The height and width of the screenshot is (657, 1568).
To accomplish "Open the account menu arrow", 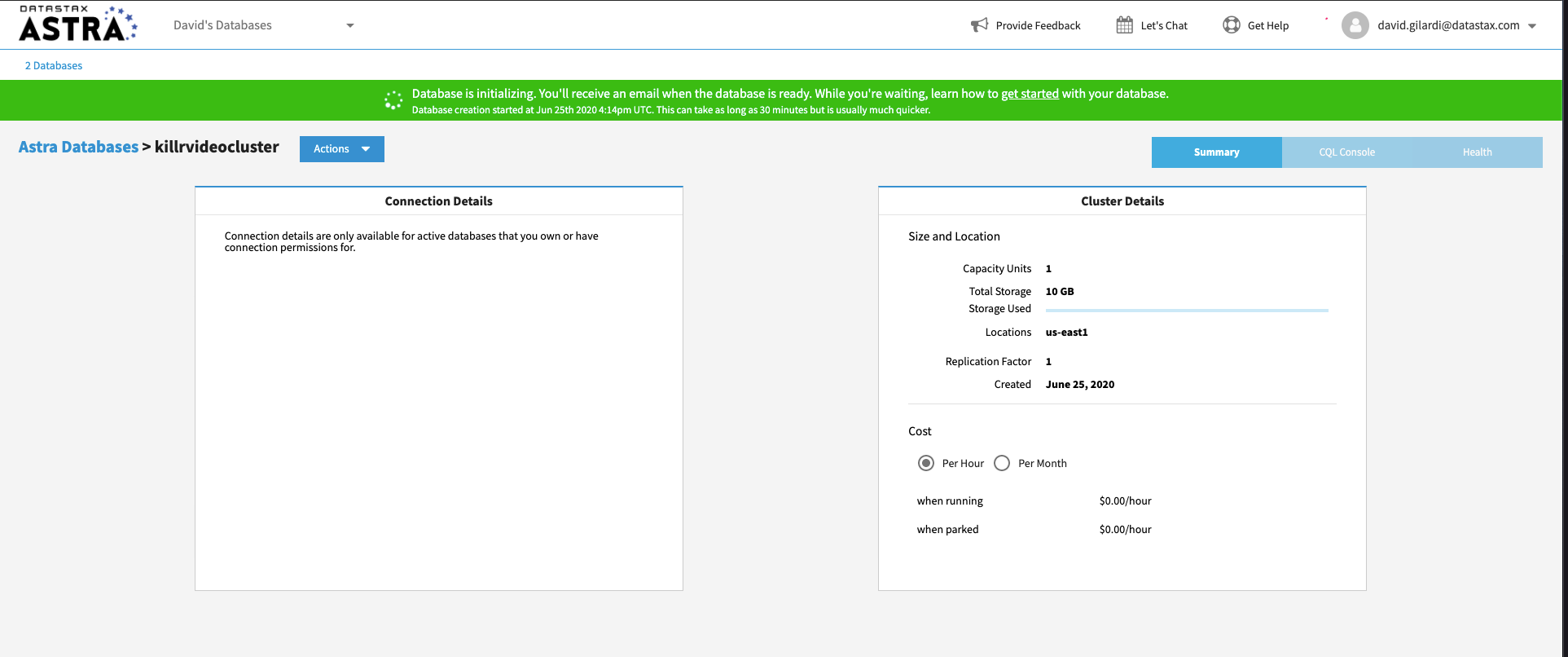I will point(1531,26).
